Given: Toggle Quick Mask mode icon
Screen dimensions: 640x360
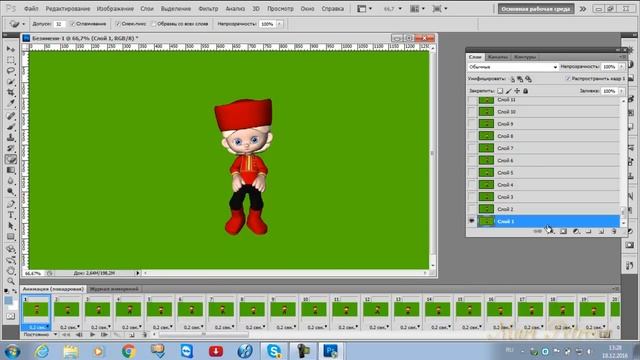Looking at the screenshot, I should point(10,316).
